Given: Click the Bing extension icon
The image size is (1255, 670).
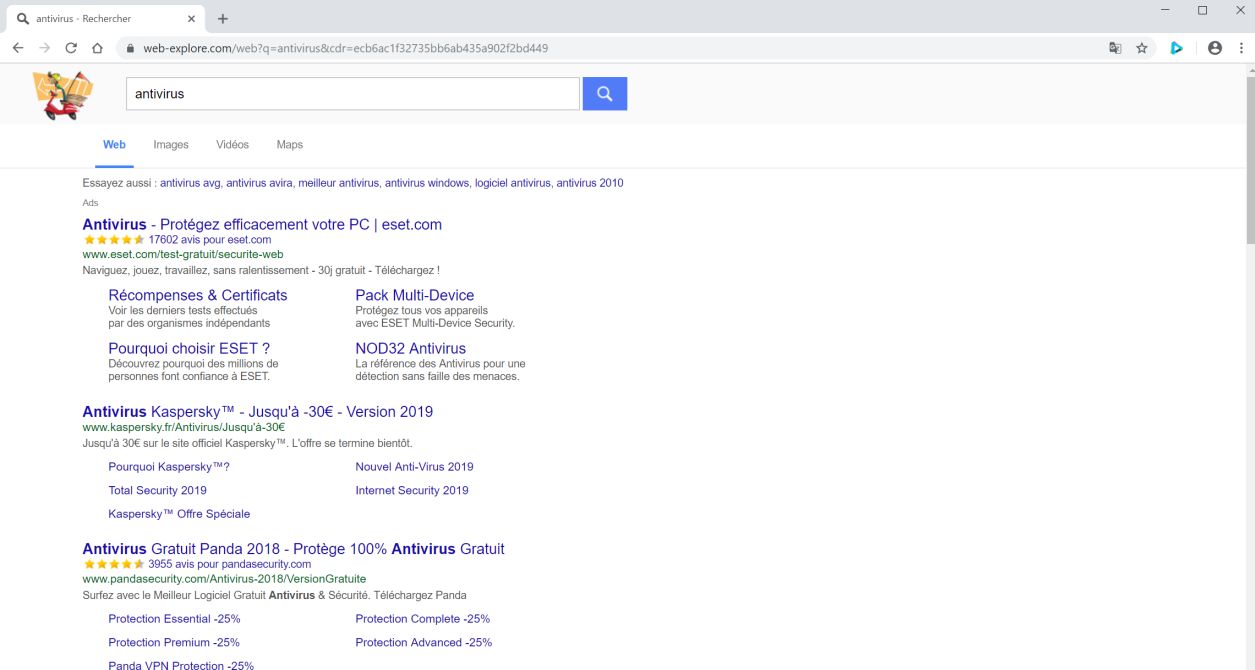Looking at the screenshot, I should tap(1177, 48).
